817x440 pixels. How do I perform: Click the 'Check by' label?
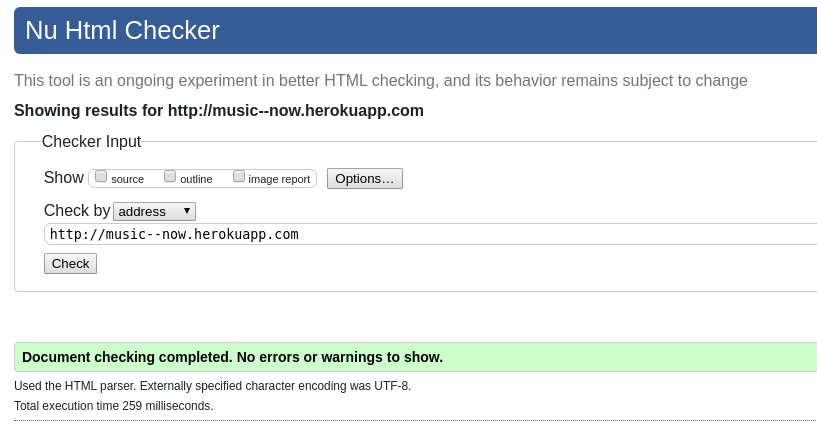pos(77,211)
